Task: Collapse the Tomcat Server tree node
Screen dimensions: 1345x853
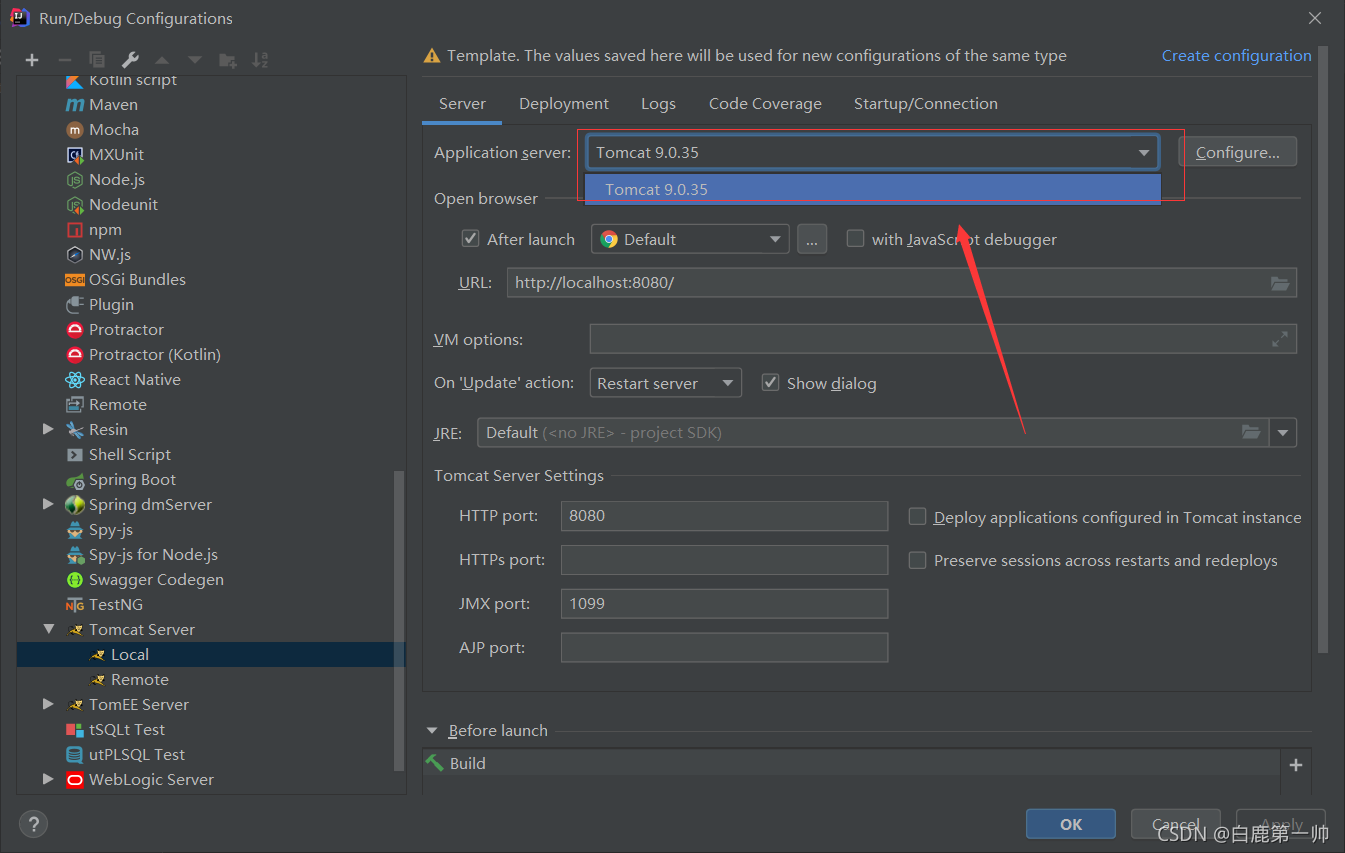Action: tap(48, 629)
